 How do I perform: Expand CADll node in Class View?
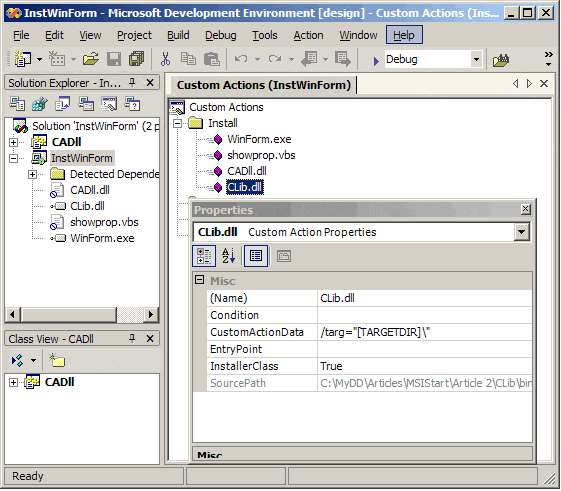tap(13, 383)
